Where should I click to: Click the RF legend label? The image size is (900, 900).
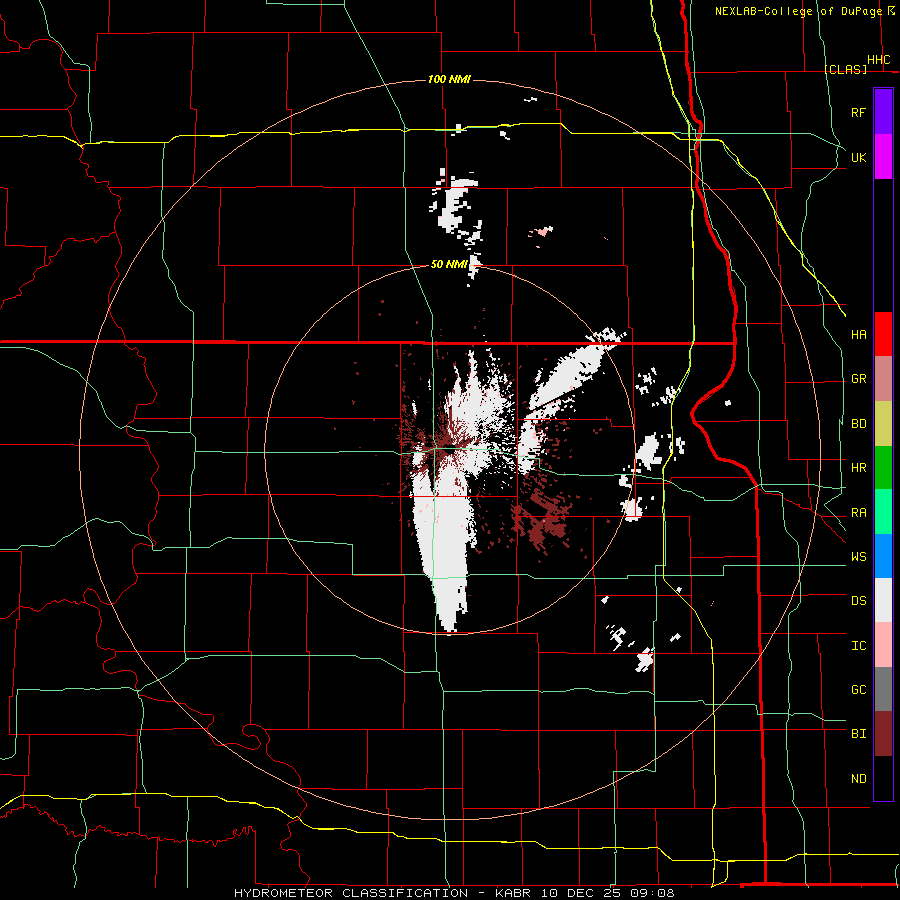[858, 113]
